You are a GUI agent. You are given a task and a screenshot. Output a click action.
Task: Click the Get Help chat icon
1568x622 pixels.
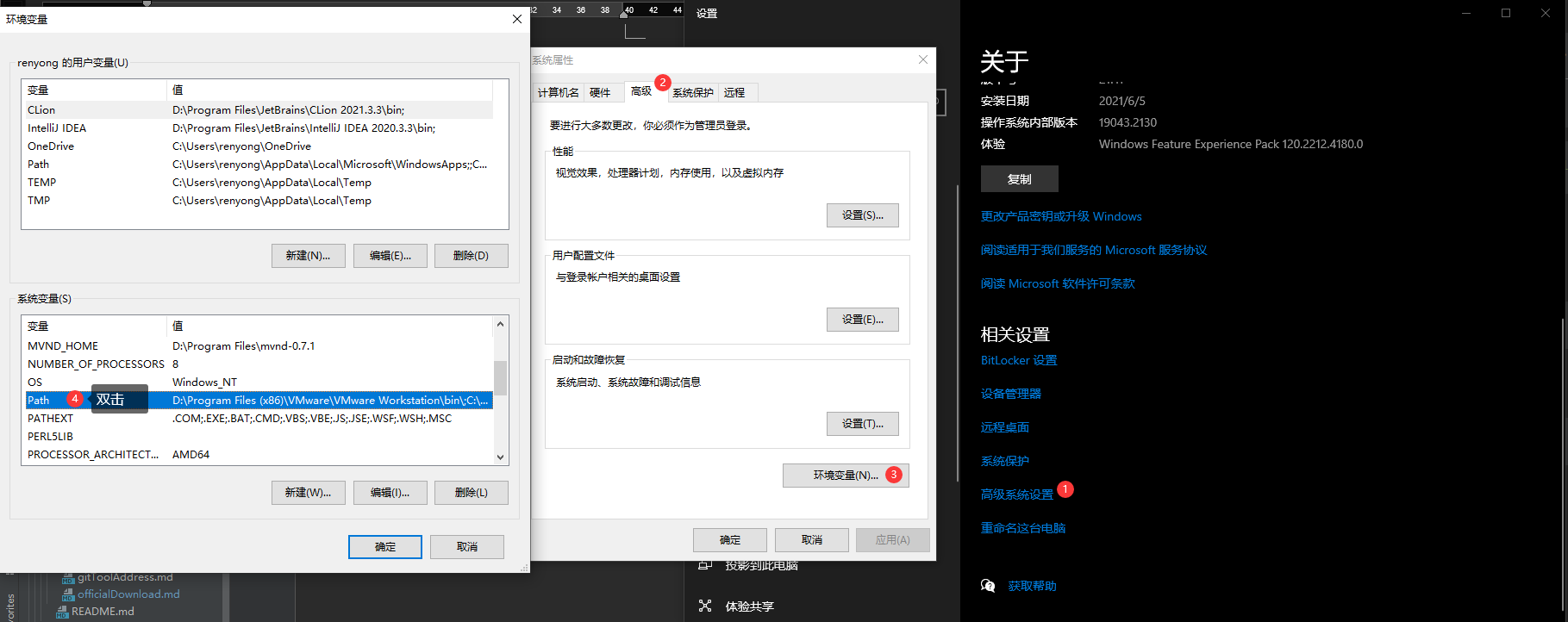coord(988,586)
